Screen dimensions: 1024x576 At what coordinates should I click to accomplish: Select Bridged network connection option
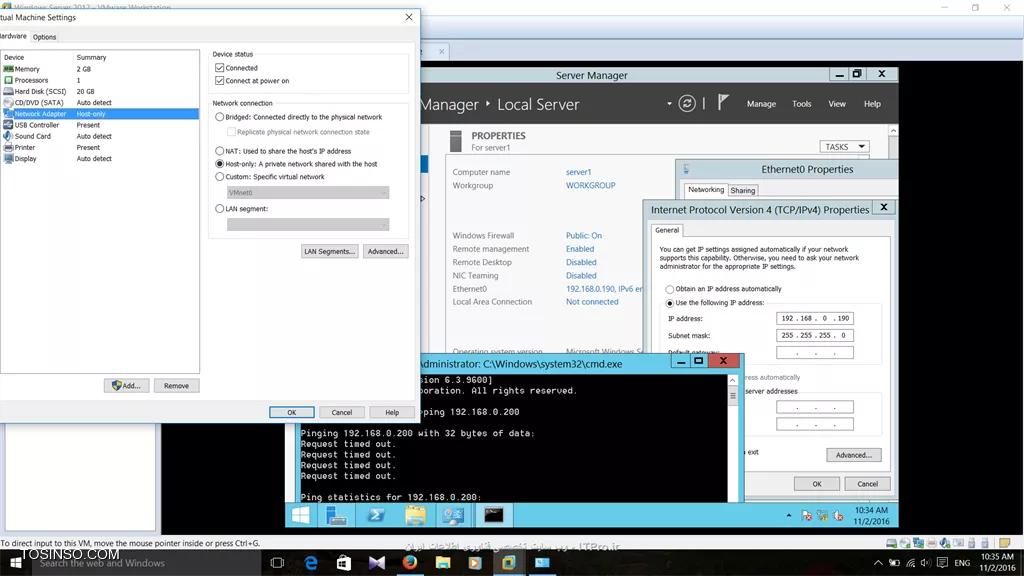tap(219, 117)
